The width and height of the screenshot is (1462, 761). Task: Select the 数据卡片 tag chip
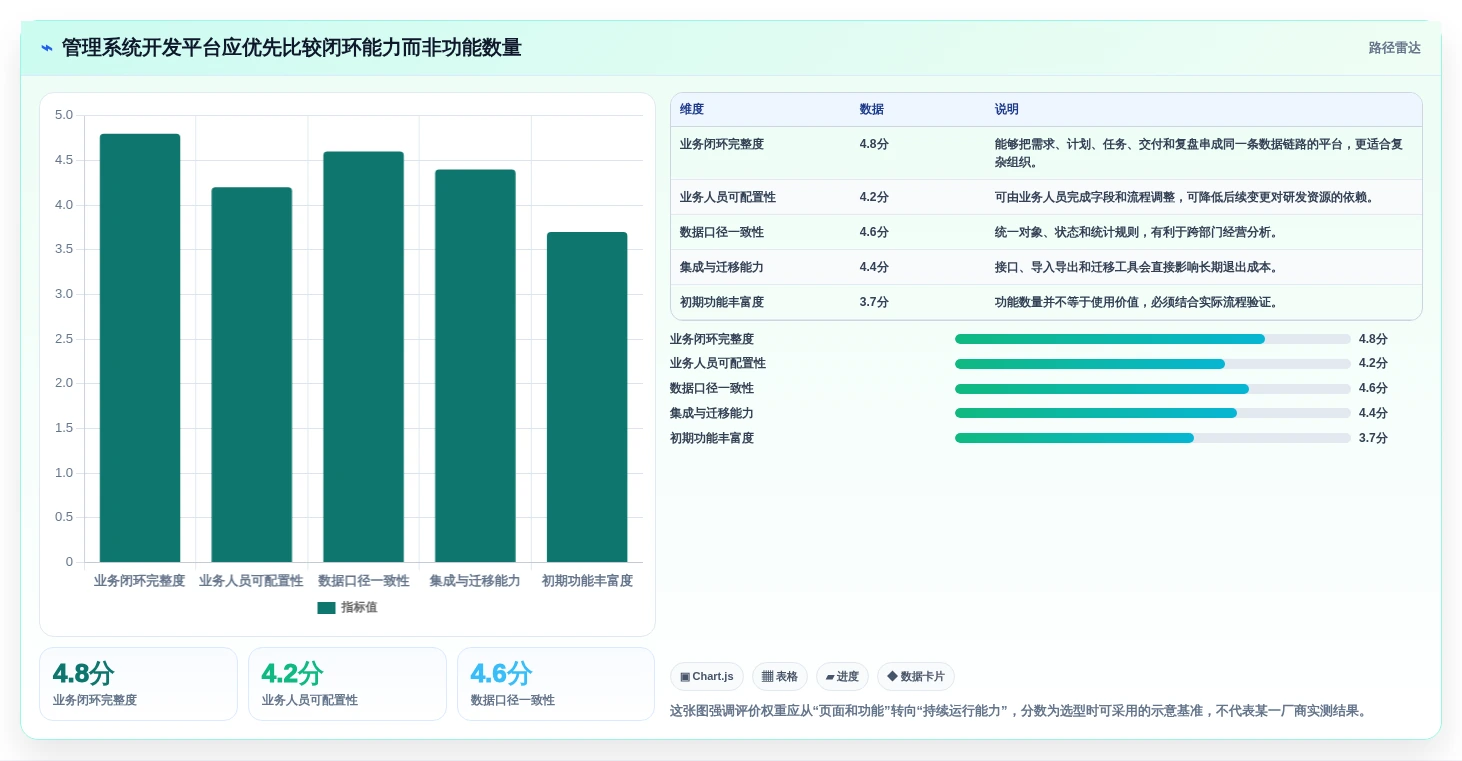coord(916,677)
